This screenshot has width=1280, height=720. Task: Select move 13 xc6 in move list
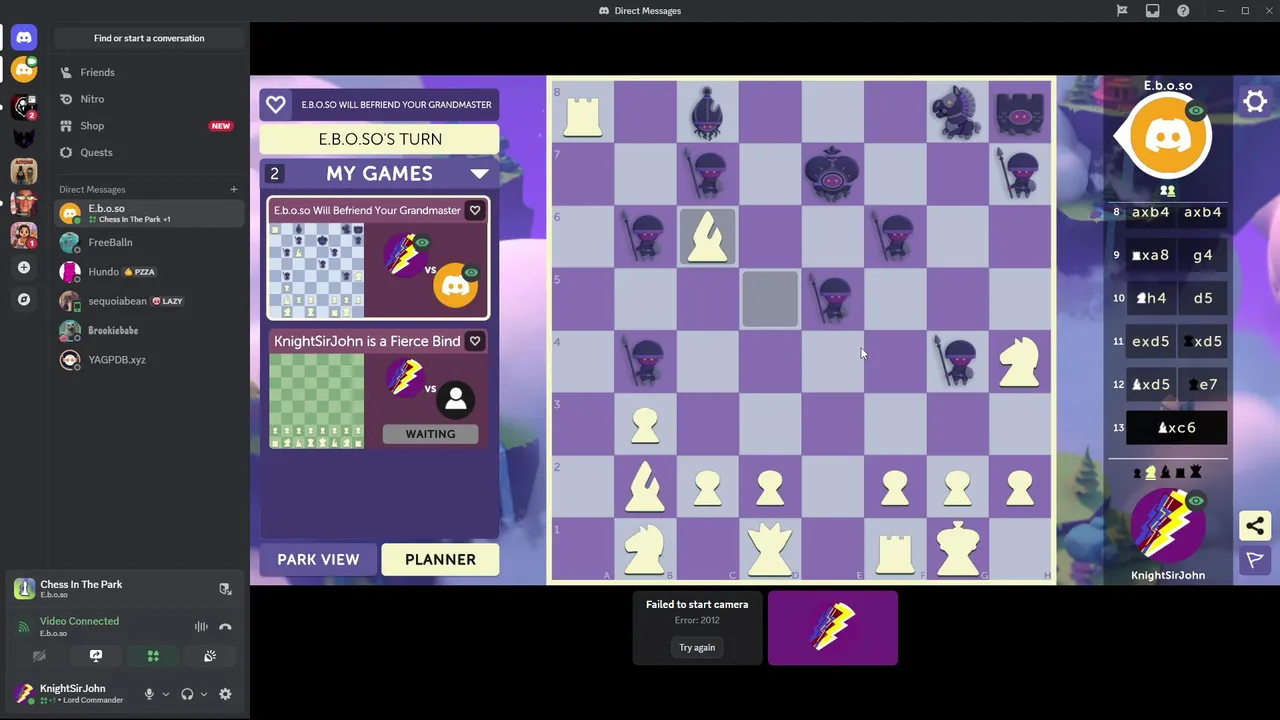tap(1176, 428)
